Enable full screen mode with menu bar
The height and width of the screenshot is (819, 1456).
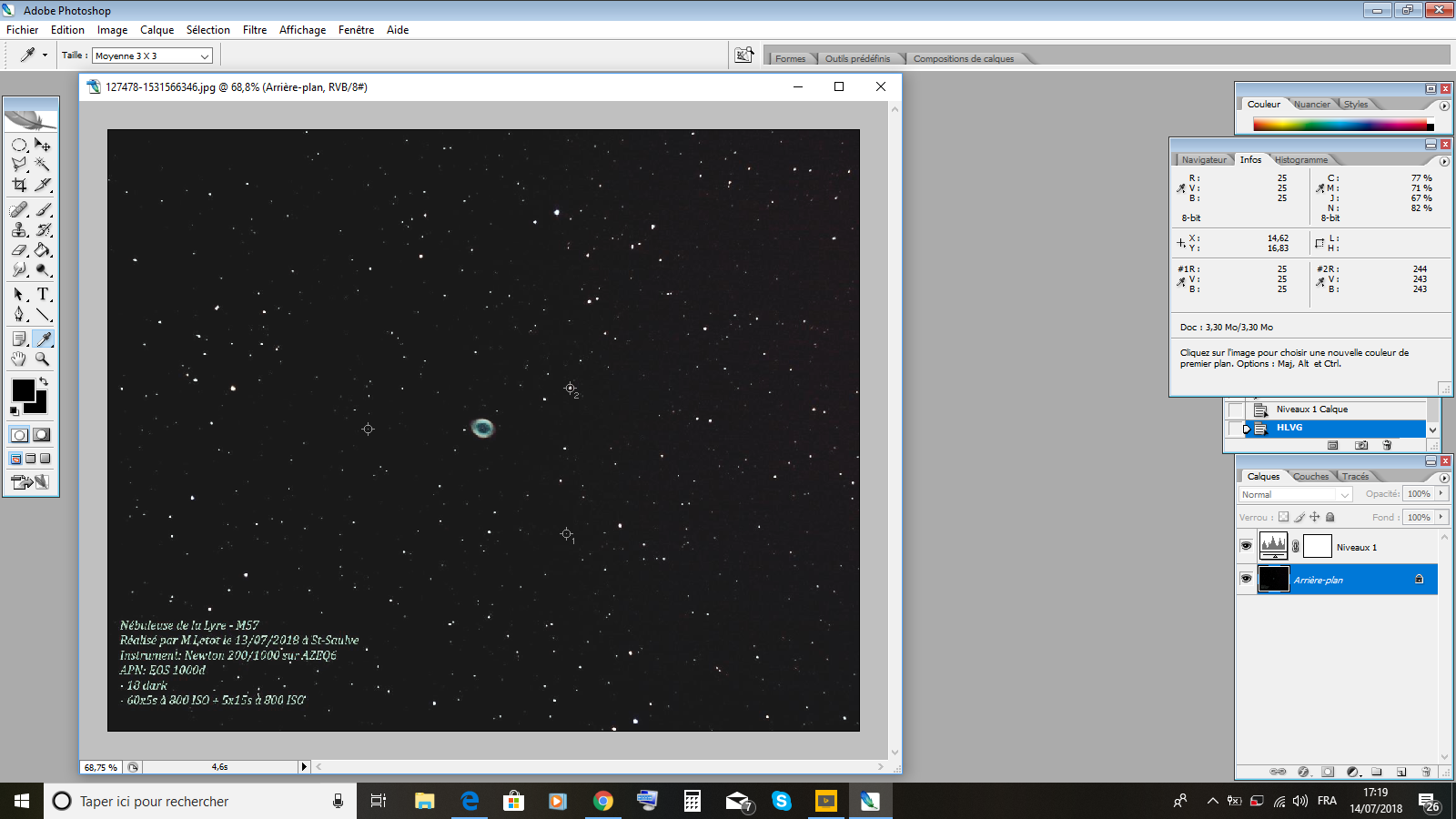click(31, 459)
